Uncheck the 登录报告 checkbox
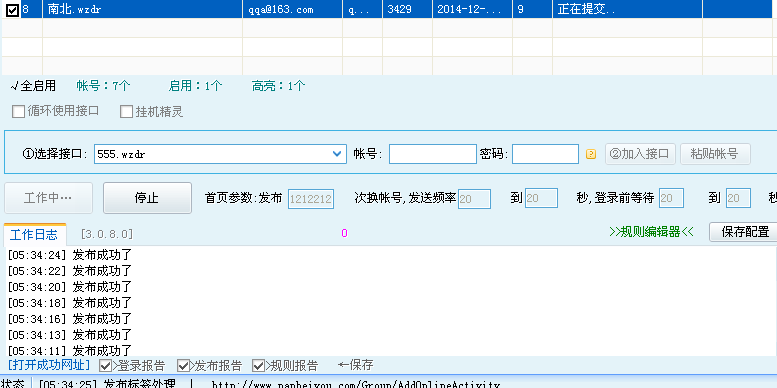777x388 pixels. tap(106, 366)
